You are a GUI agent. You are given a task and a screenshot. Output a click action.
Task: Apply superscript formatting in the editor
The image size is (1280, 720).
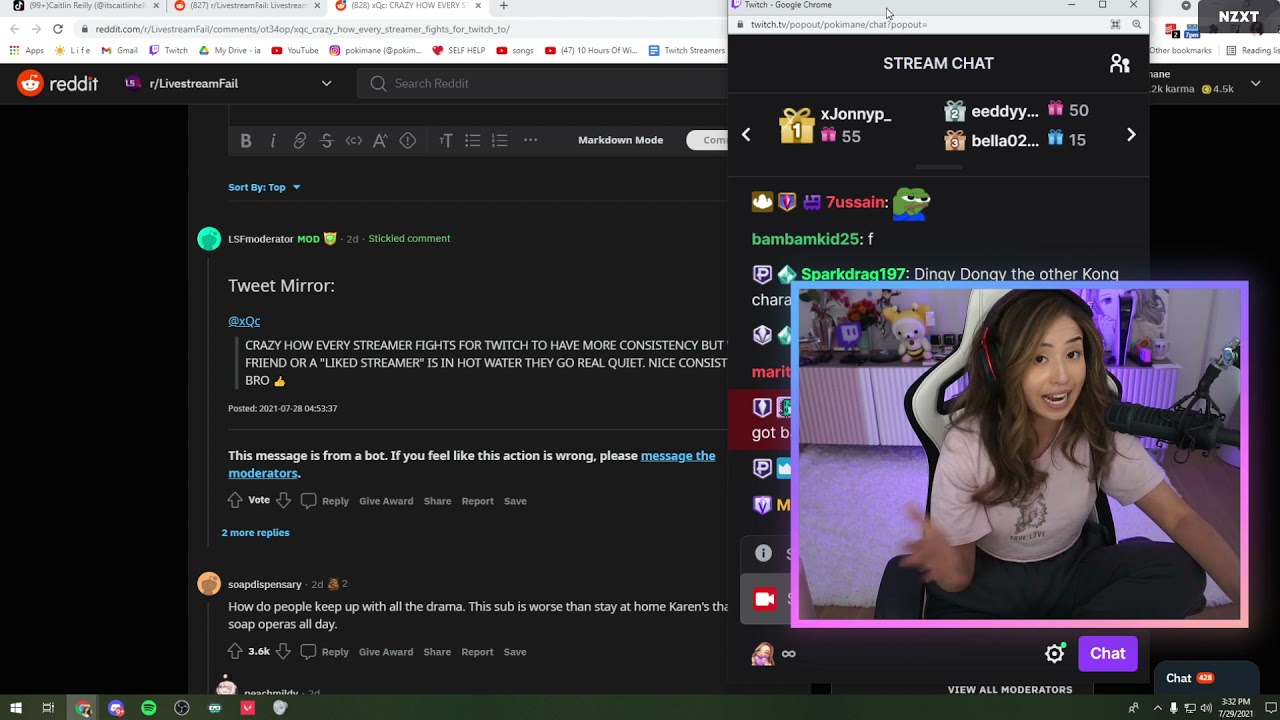[x=380, y=141]
